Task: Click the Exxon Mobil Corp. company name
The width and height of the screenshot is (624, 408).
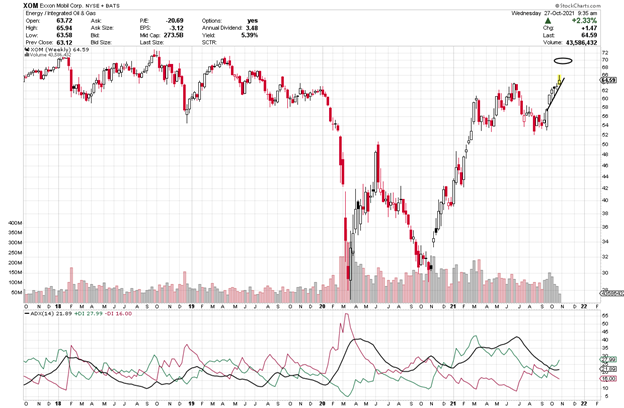Action: pyautogui.click(x=59, y=6)
